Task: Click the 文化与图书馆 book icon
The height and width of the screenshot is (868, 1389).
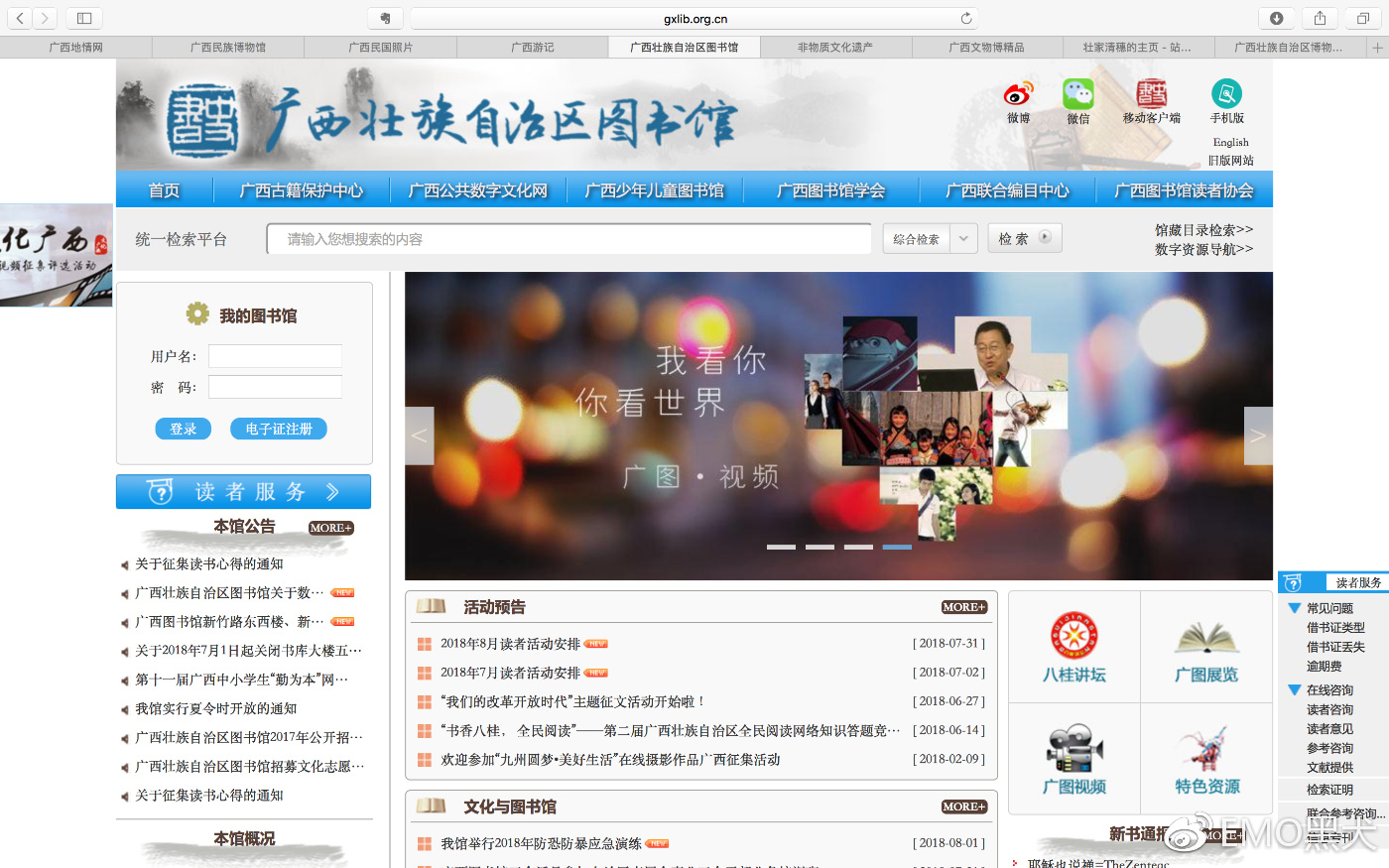Action: (x=431, y=806)
